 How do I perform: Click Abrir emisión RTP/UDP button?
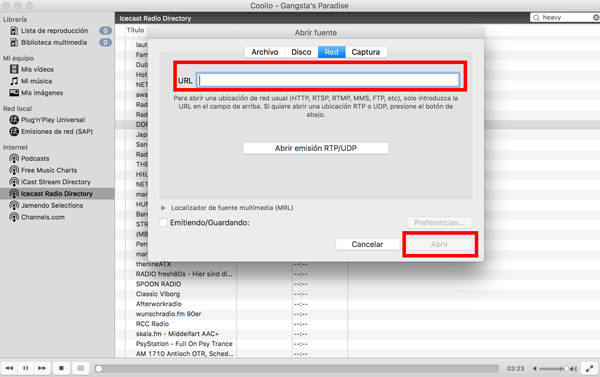pyautogui.click(x=316, y=148)
